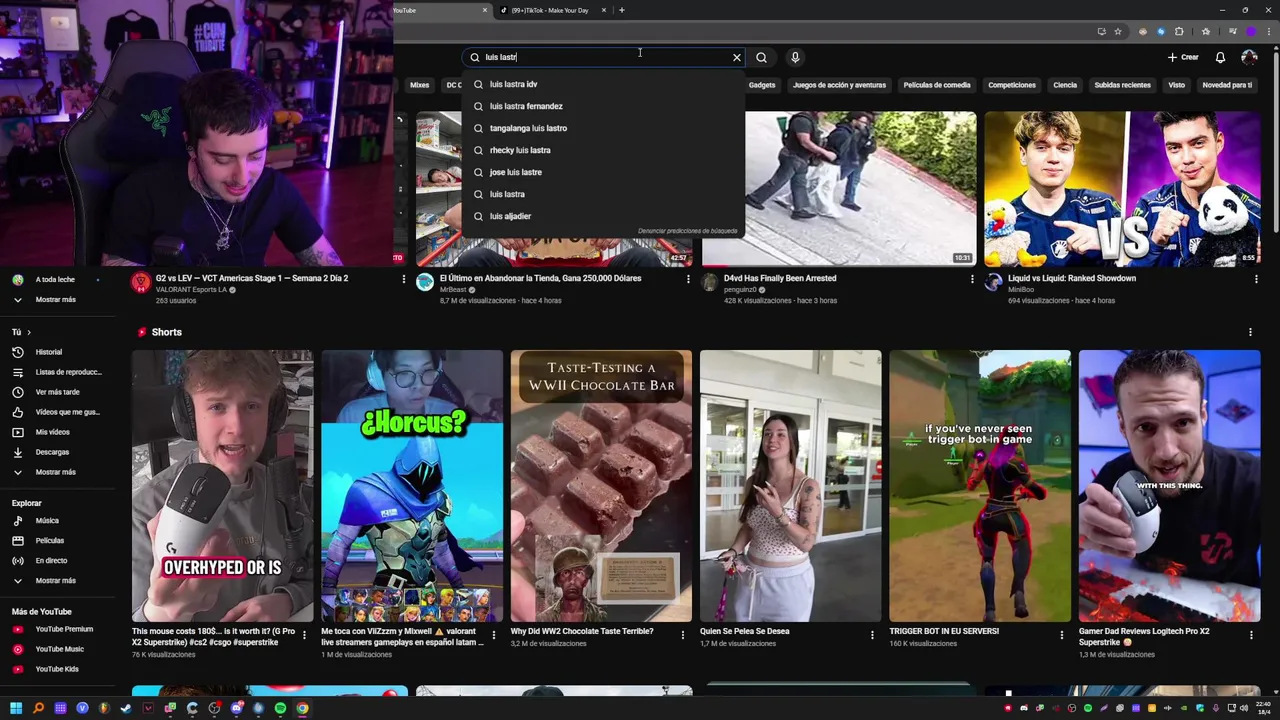The image size is (1280, 720).
Task: Switch to the TikTok browser tab
Action: 550,10
